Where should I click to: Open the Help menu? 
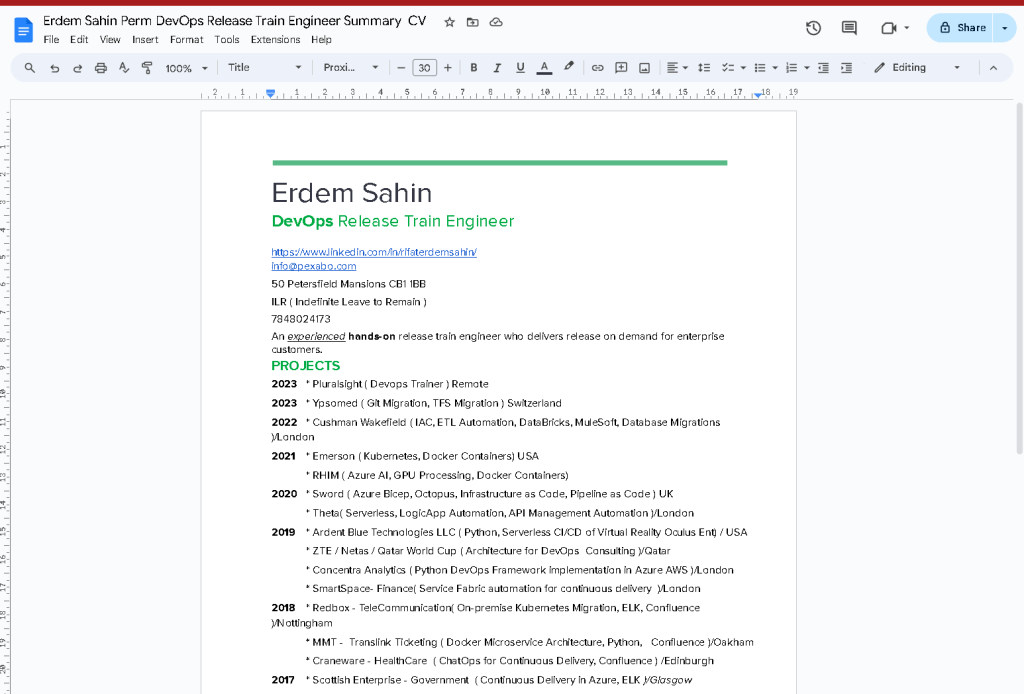click(x=321, y=40)
